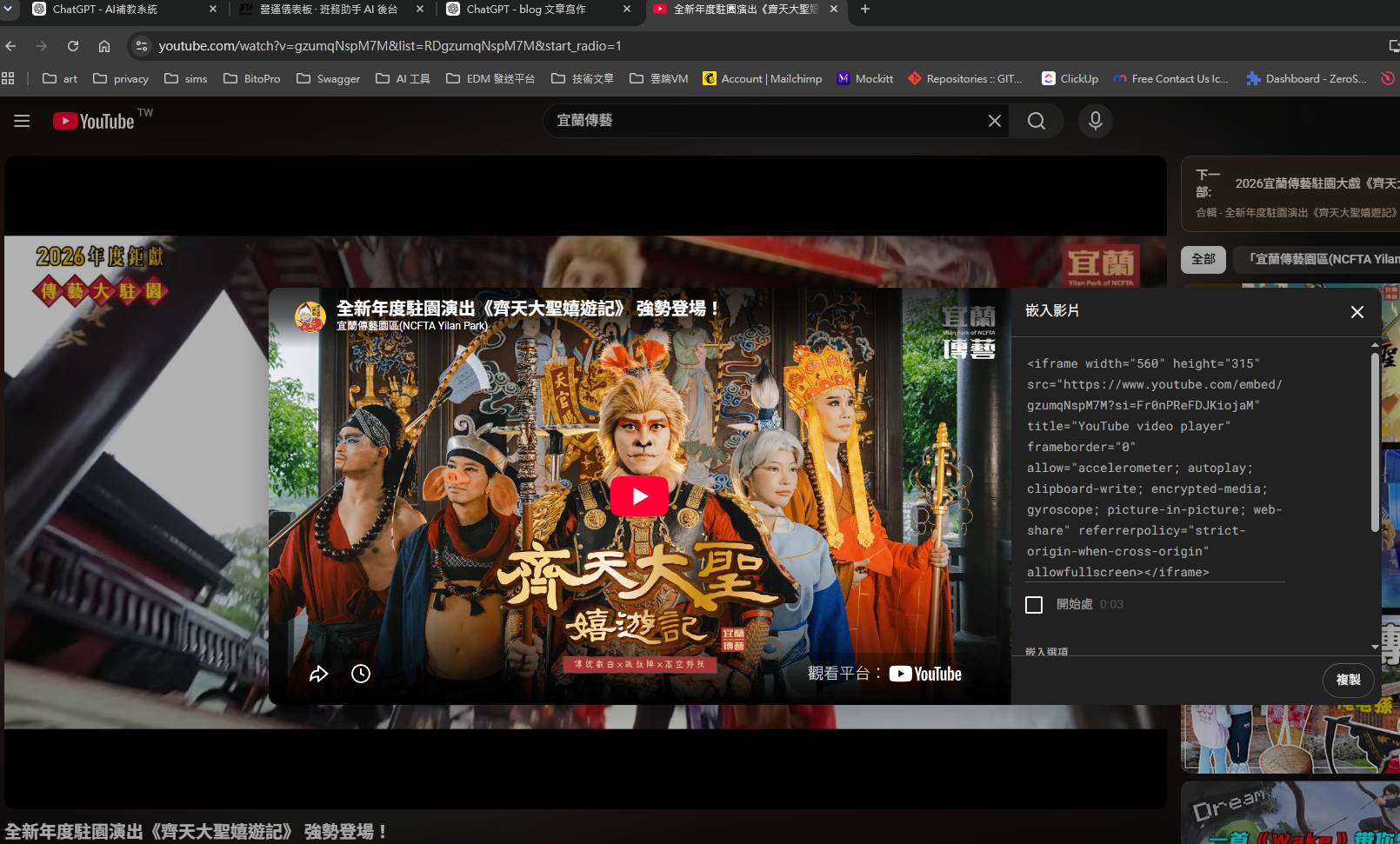Click the YouTube search magnifier button
The height and width of the screenshot is (844, 1400).
click(x=1037, y=121)
